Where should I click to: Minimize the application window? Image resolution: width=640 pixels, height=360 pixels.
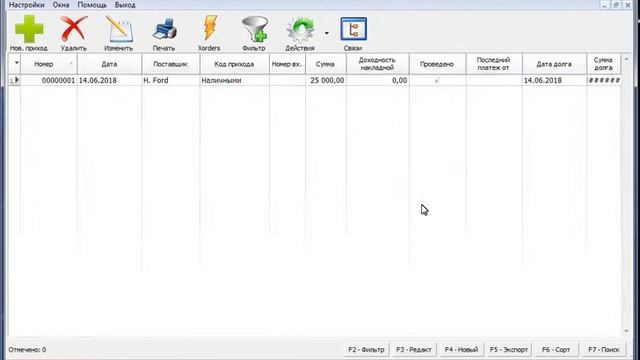tap(604, 5)
